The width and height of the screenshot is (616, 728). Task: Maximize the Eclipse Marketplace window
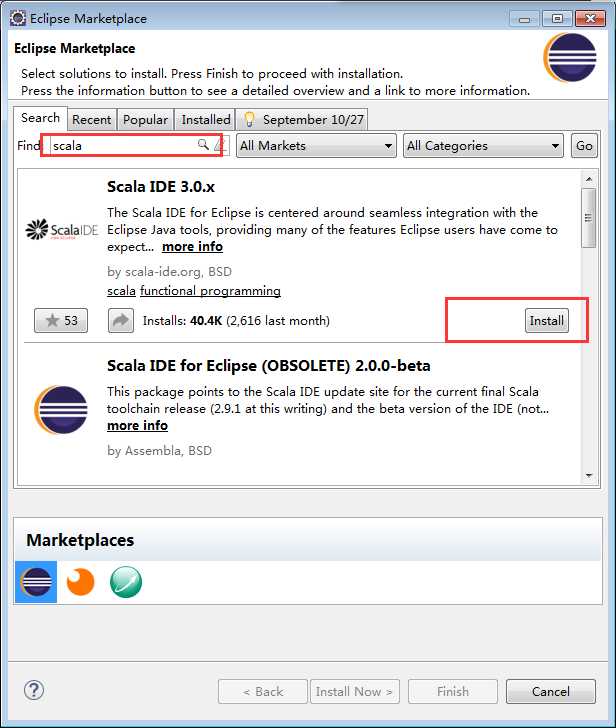click(558, 19)
